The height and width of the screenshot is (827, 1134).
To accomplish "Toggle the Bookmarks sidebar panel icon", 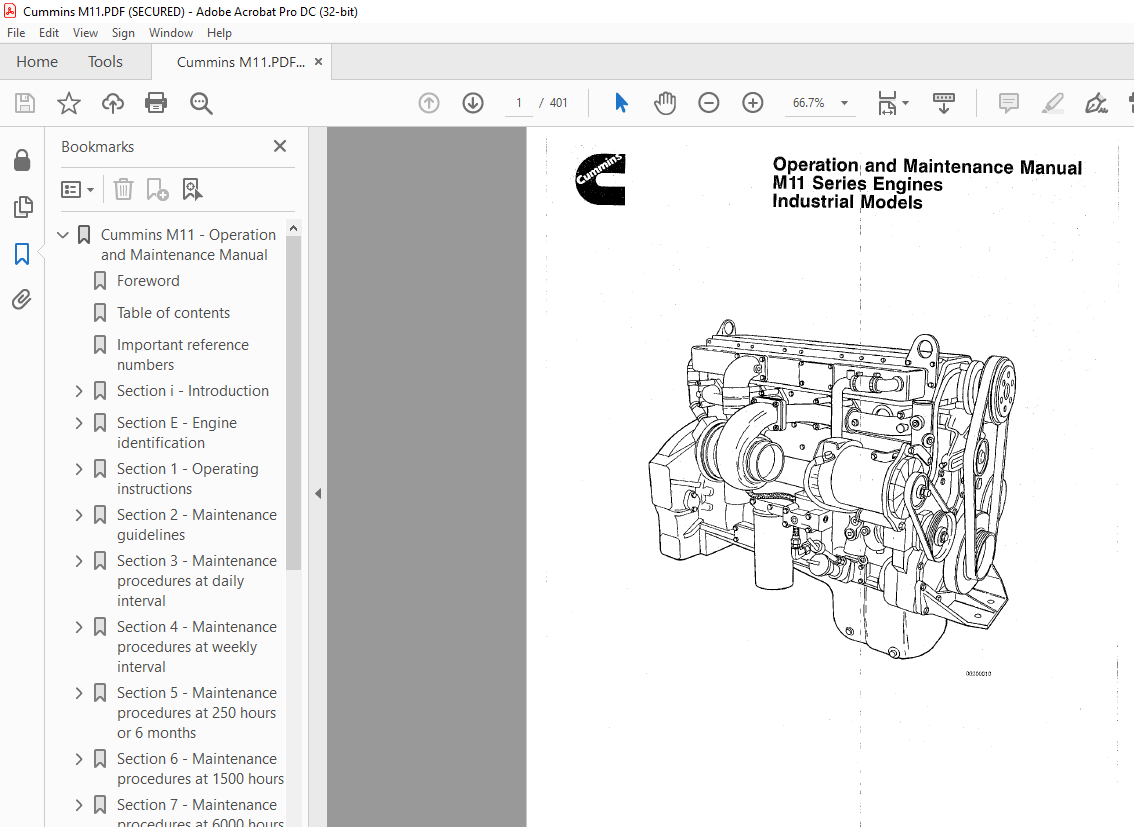I will click(x=22, y=254).
